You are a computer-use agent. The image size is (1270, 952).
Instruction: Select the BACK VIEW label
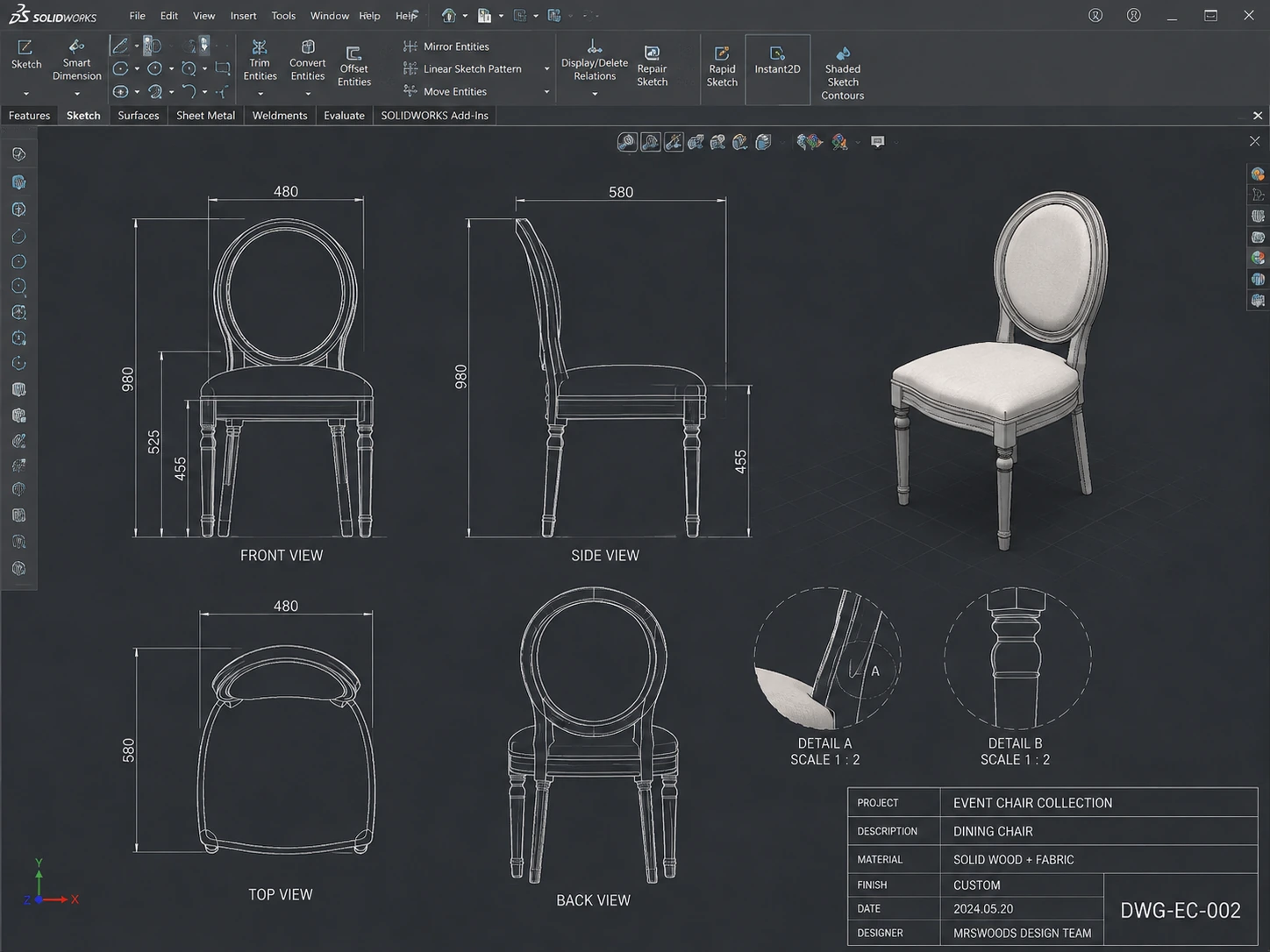(x=593, y=900)
